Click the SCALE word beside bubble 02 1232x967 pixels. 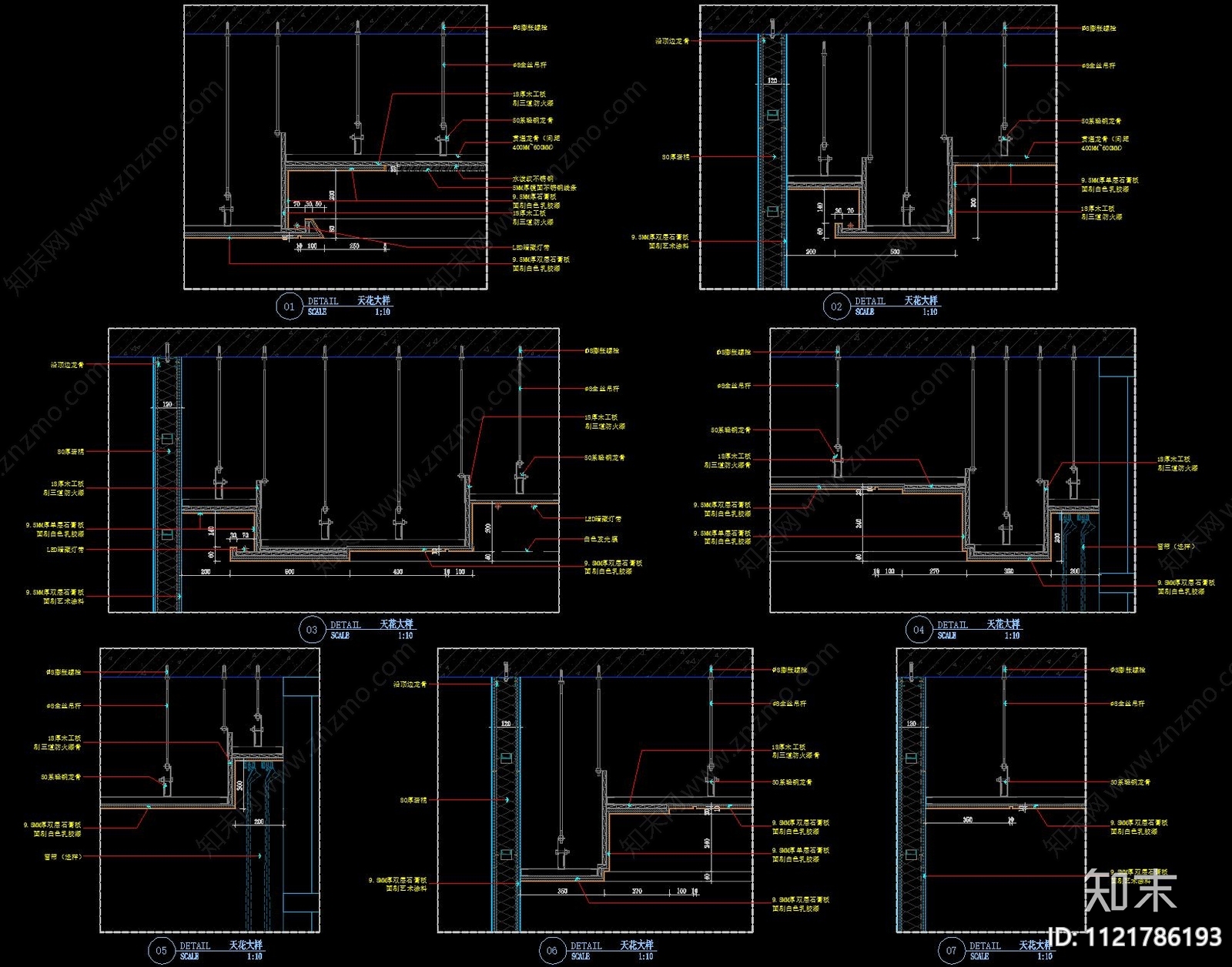click(x=865, y=313)
